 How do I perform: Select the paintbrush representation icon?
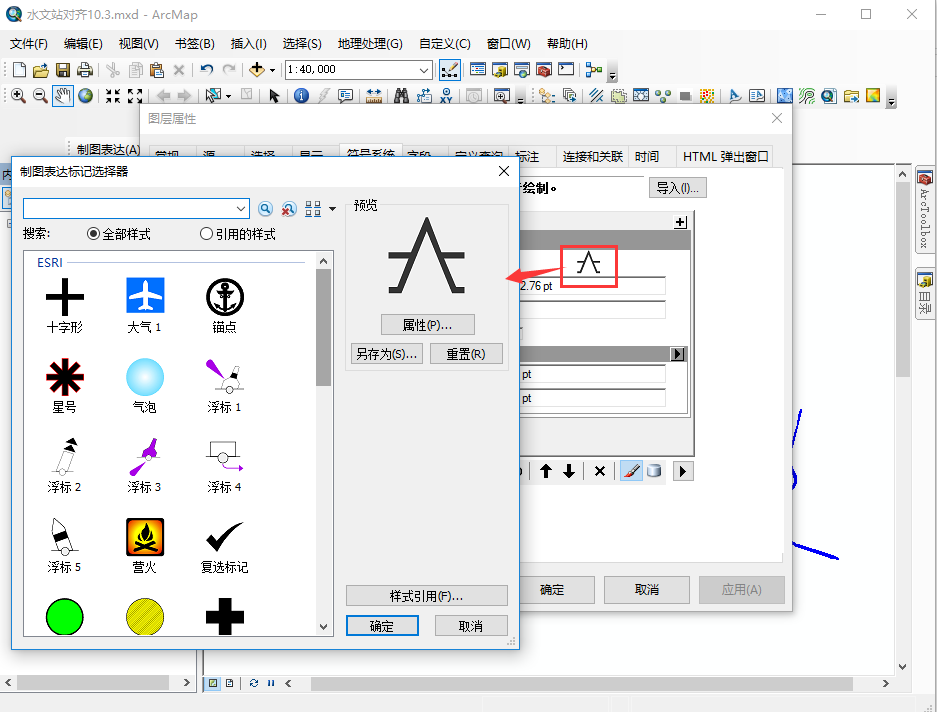click(632, 471)
